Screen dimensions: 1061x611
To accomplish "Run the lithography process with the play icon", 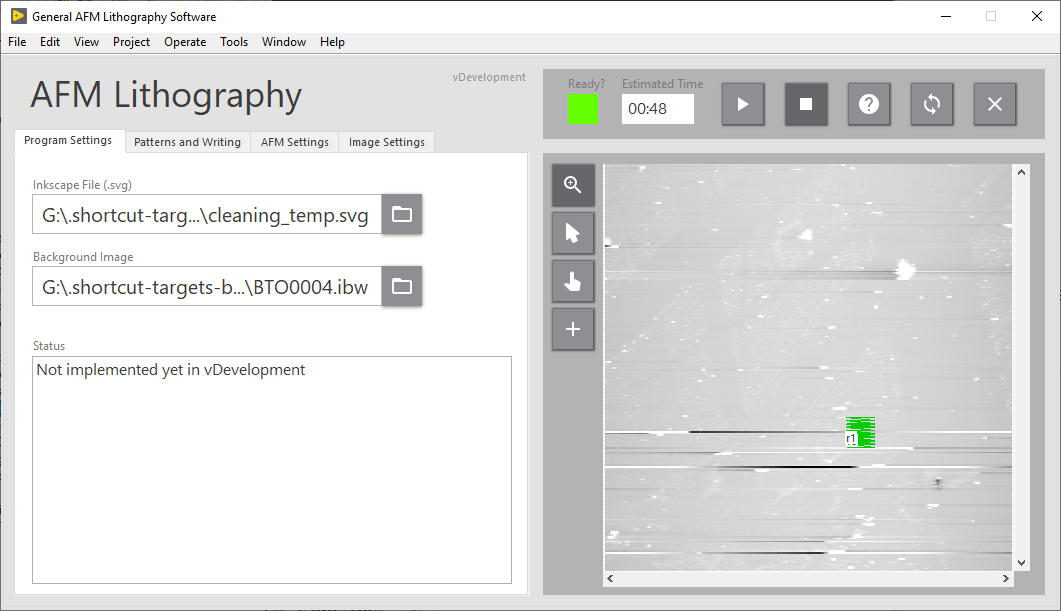I will click(x=743, y=103).
